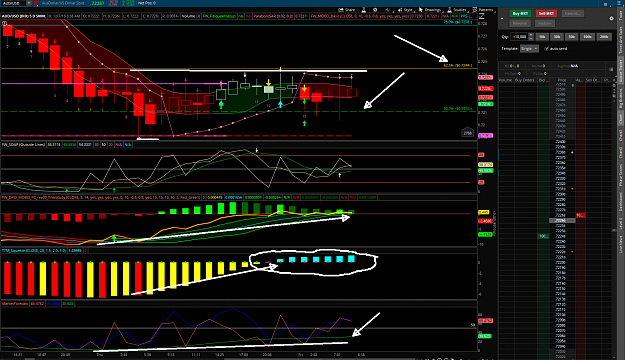625x360 pixels.
Task: Open the Studies menu
Action: [x=457, y=10]
